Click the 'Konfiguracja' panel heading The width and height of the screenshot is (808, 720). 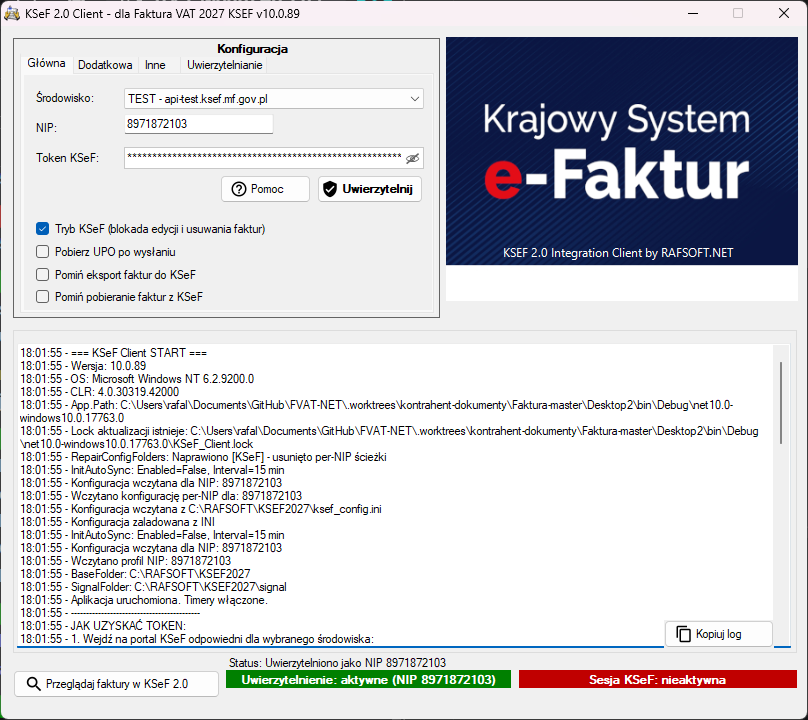click(252, 49)
